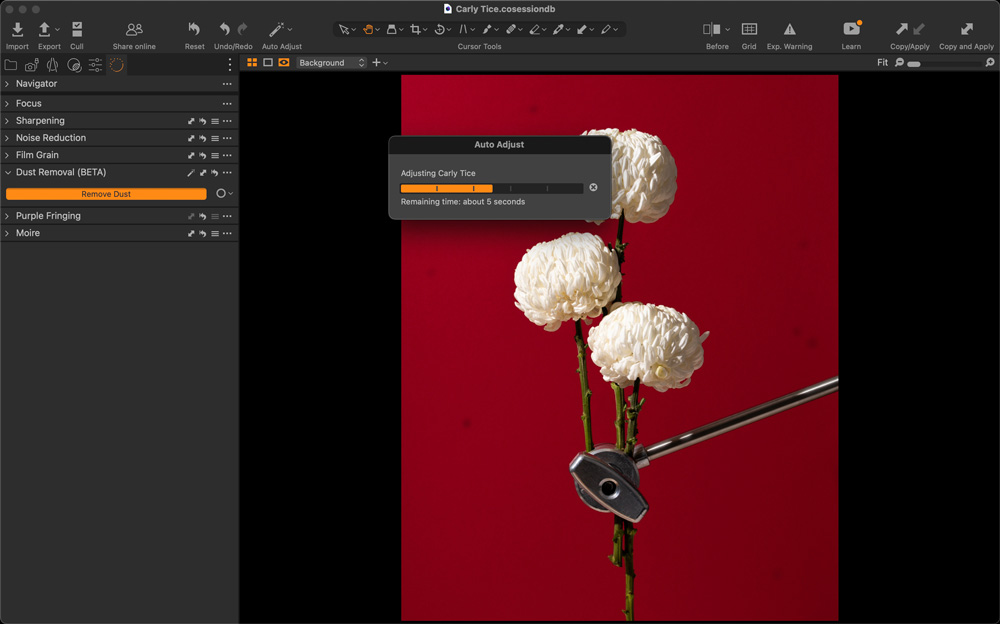
Task: Enable the Exposure Warning
Action: click(x=789, y=30)
